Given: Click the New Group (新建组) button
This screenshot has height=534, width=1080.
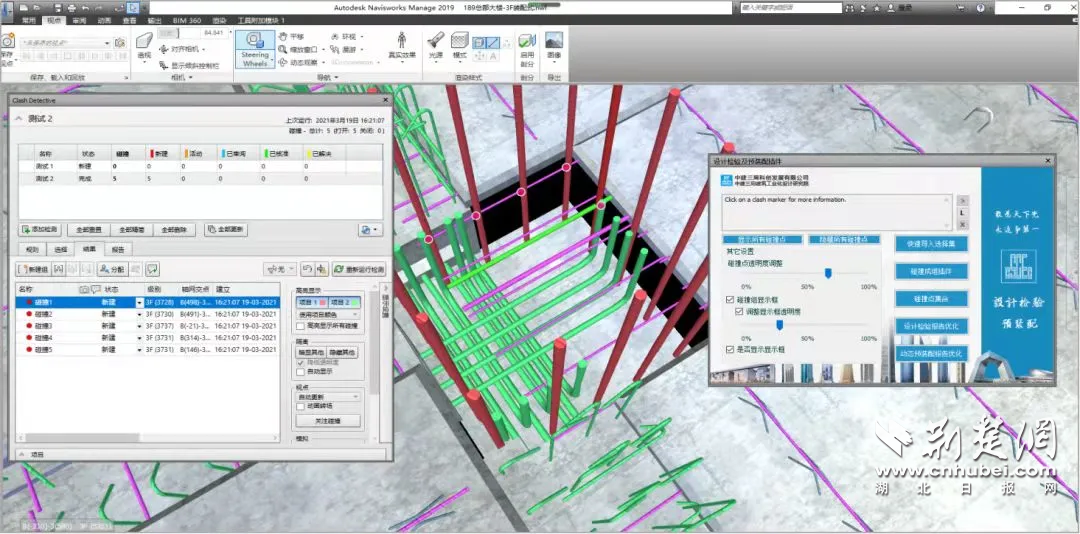Looking at the screenshot, I should (x=32, y=269).
